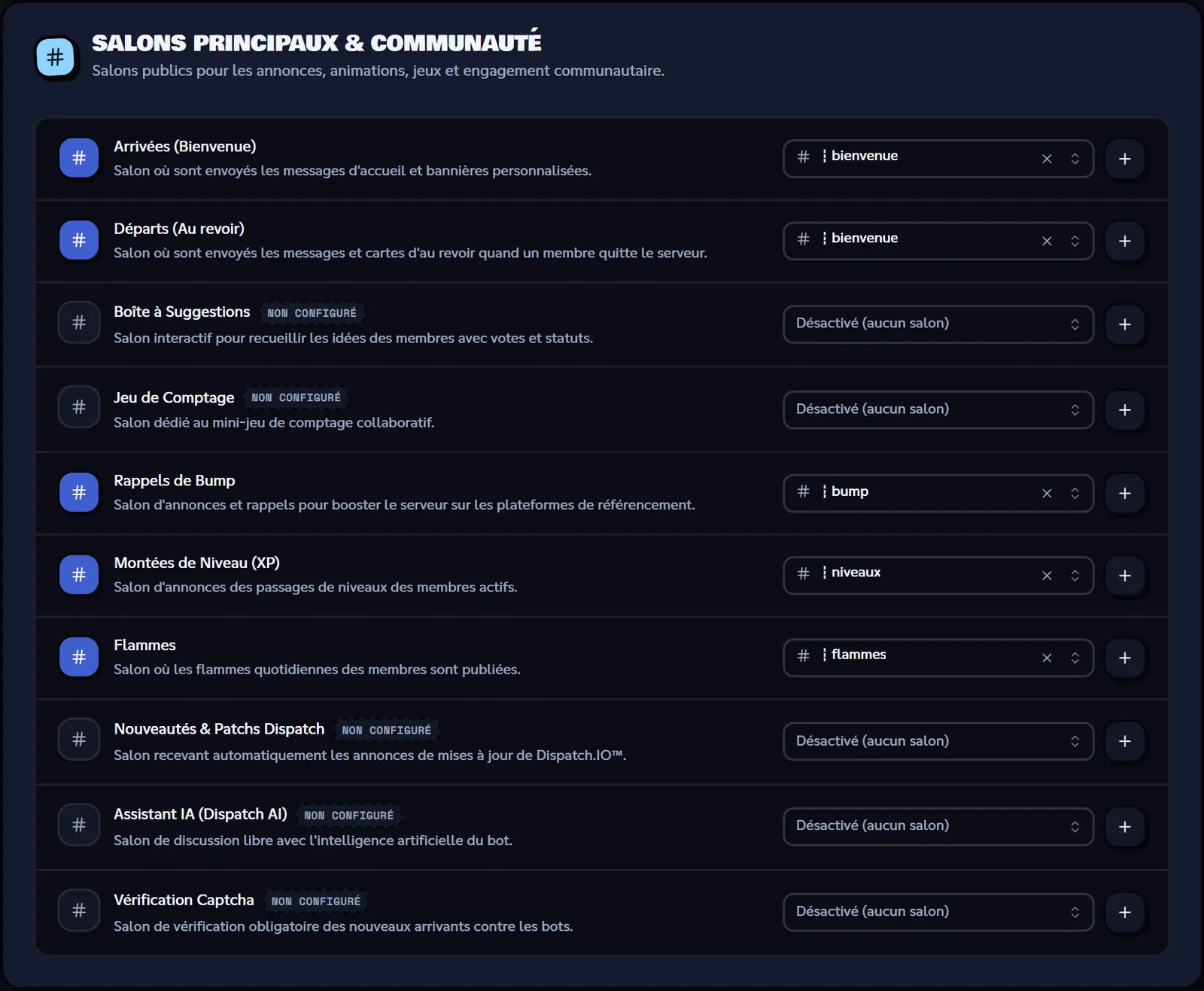Click the hash icon of Montées de Niveau row
This screenshot has width=1204, height=991.
[x=79, y=575]
